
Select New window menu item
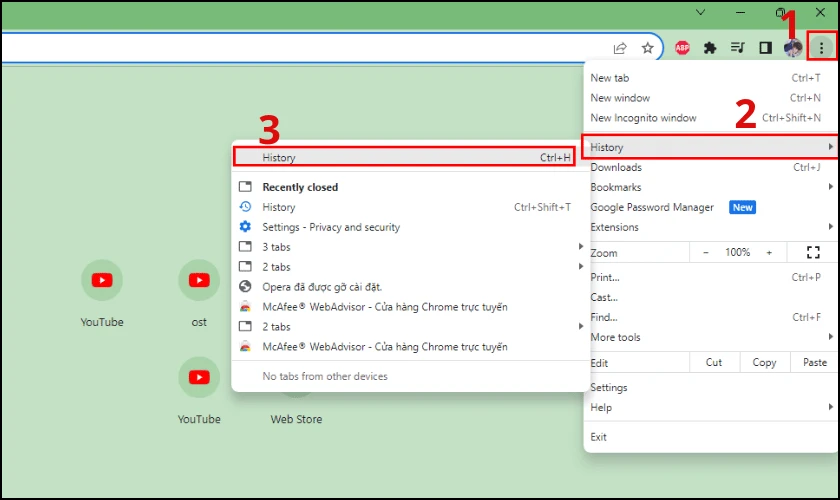pos(710,98)
